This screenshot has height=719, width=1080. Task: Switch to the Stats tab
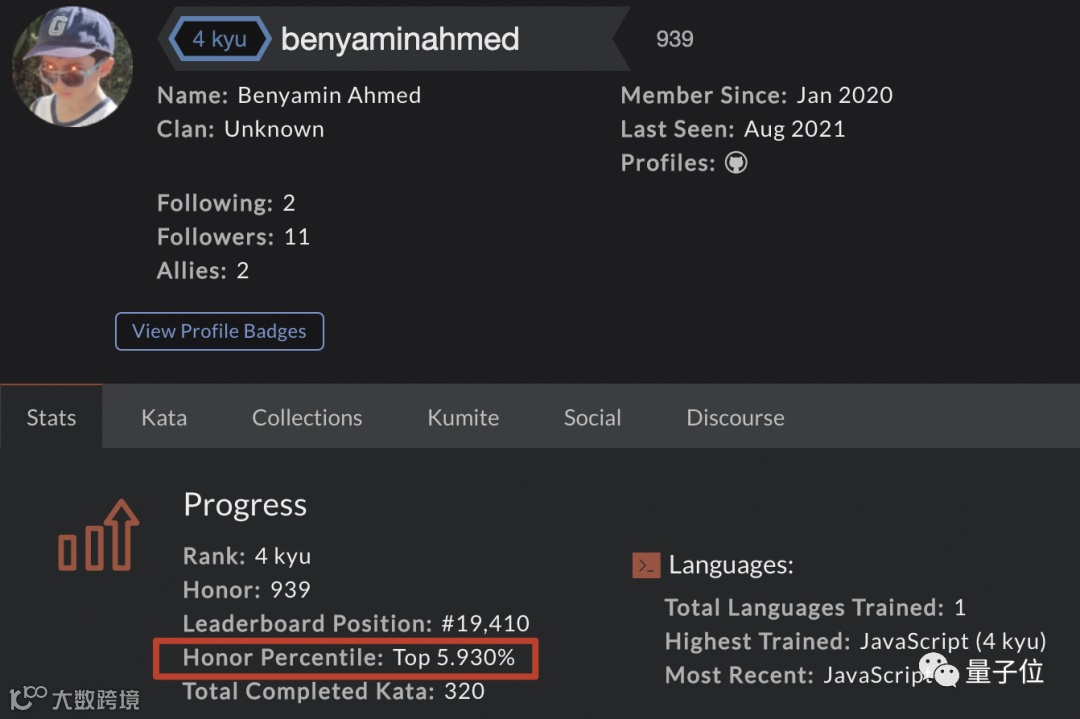[51, 417]
